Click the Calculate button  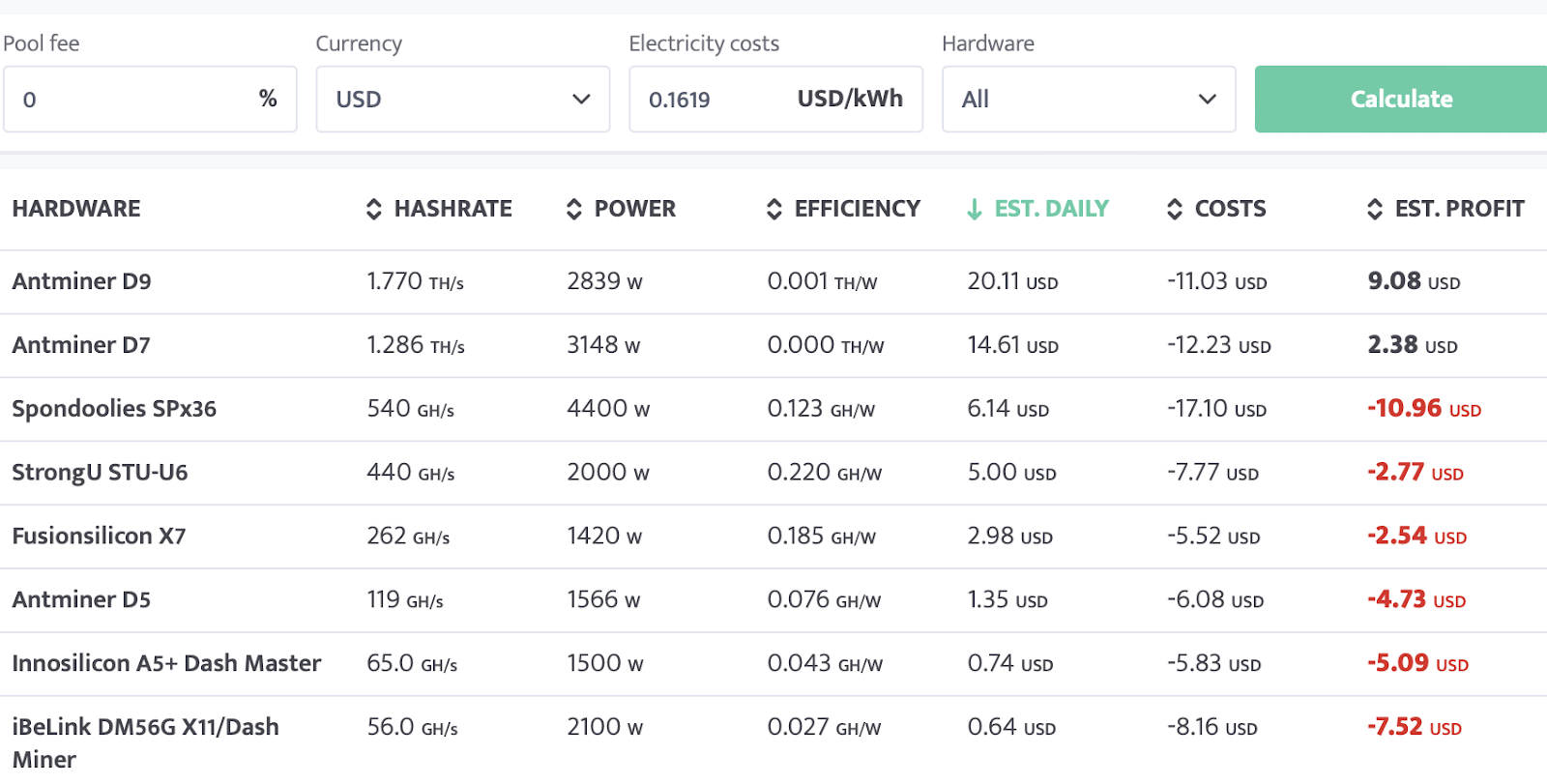1401,99
